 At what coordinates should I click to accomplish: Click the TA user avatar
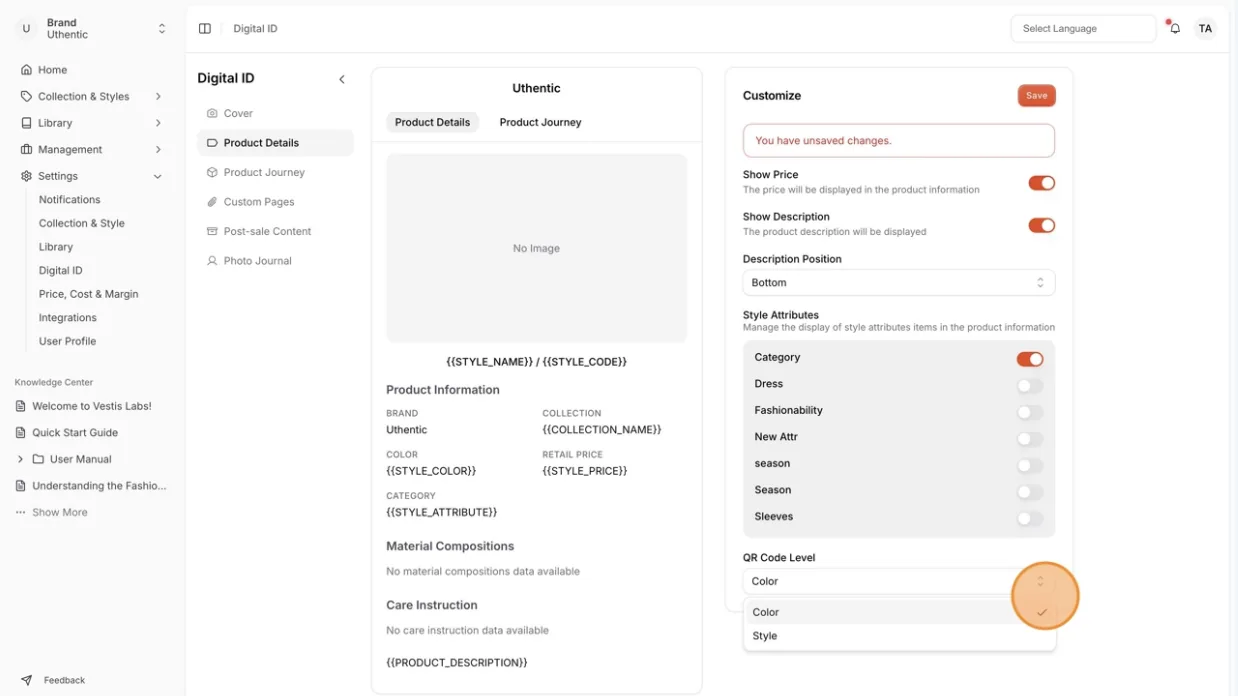coord(1205,29)
